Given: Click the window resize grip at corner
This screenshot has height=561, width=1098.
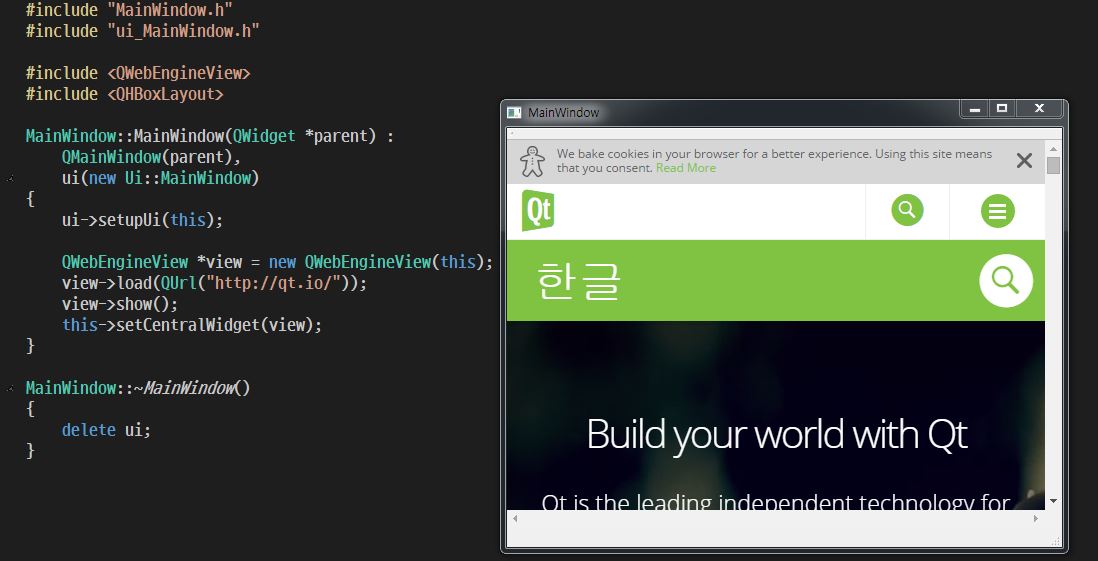Looking at the screenshot, I should [1056, 541].
